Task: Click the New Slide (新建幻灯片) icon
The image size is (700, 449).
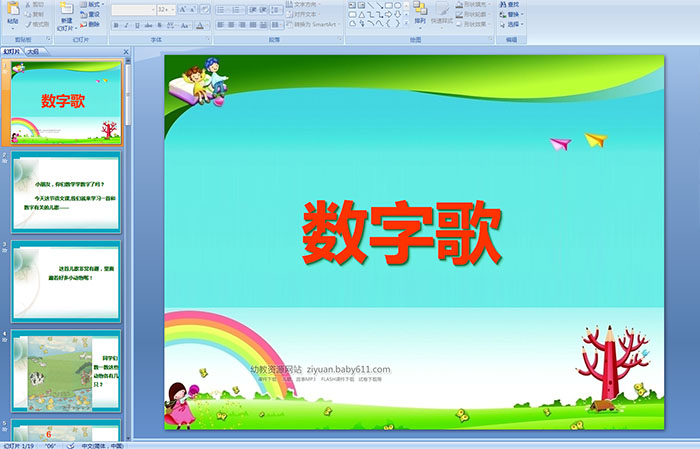Action: tap(67, 9)
